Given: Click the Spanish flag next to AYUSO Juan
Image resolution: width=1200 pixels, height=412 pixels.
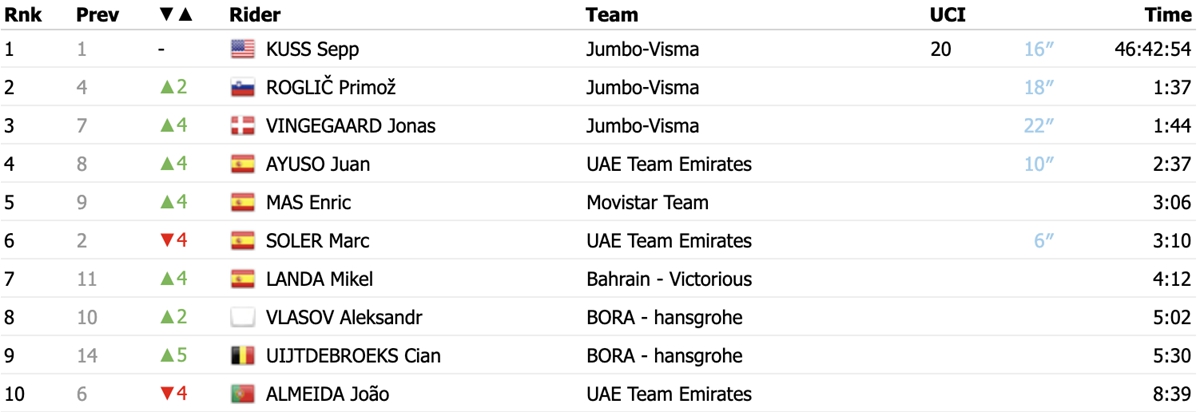Looking at the screenshot, I should tap(242, 164).
